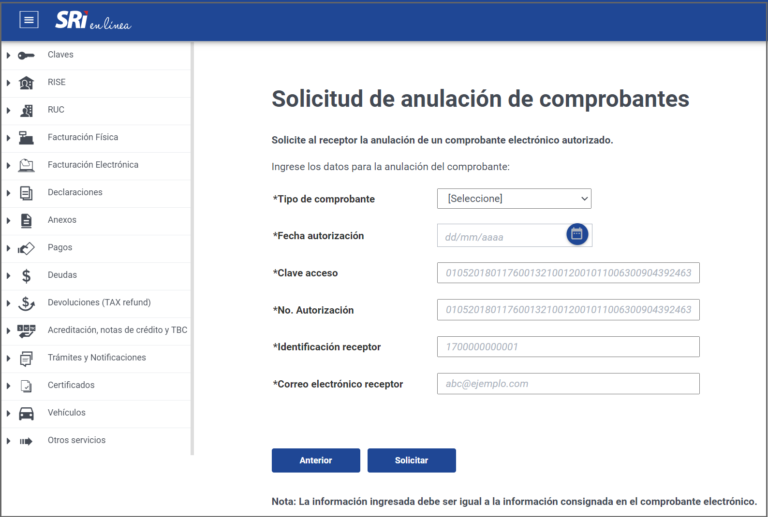This screenshot has width=768, height=517.
Task: Click the cash register icon for Facturación Física
Action: (26, 138)
